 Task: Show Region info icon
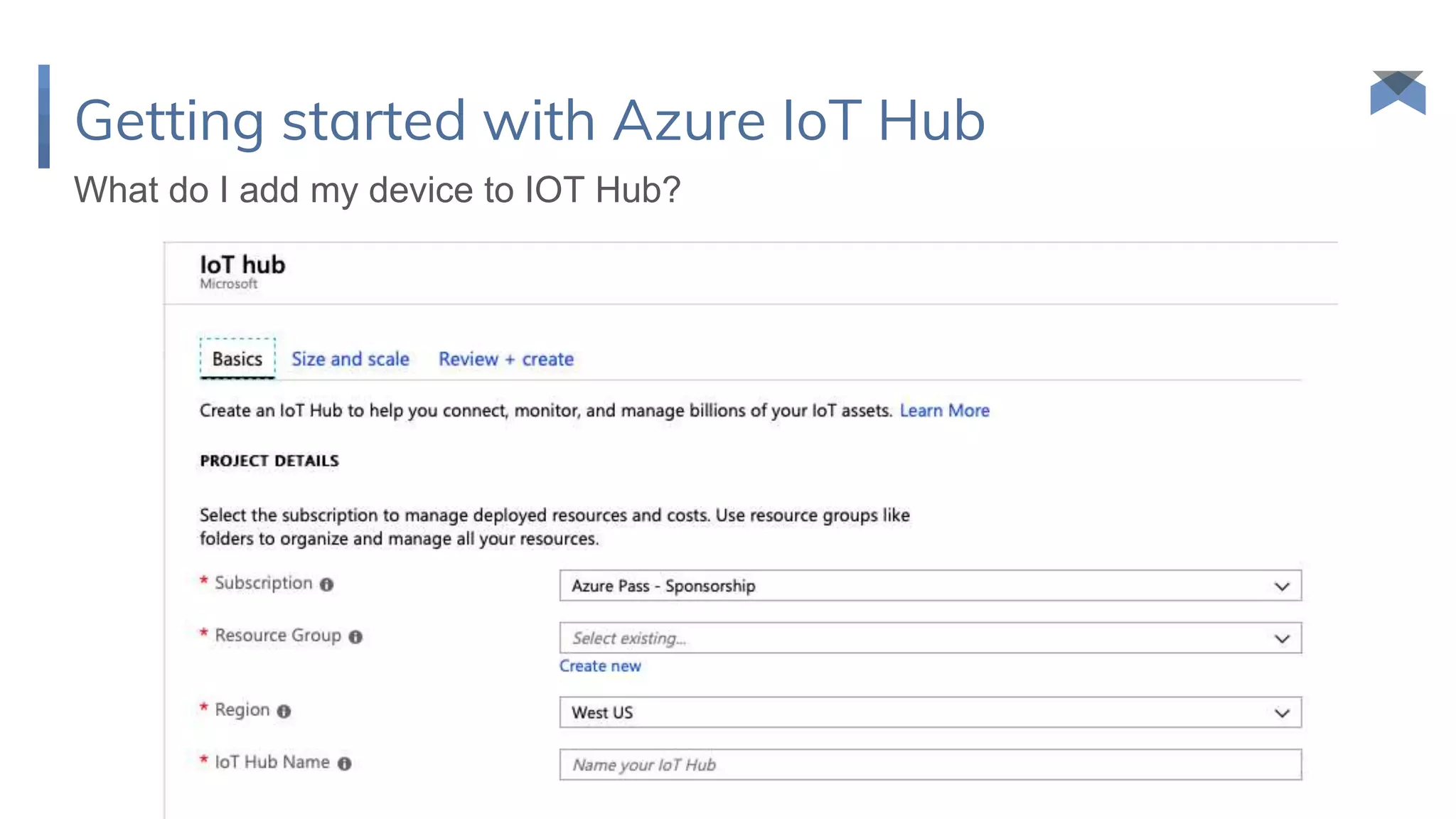(284, 711)
